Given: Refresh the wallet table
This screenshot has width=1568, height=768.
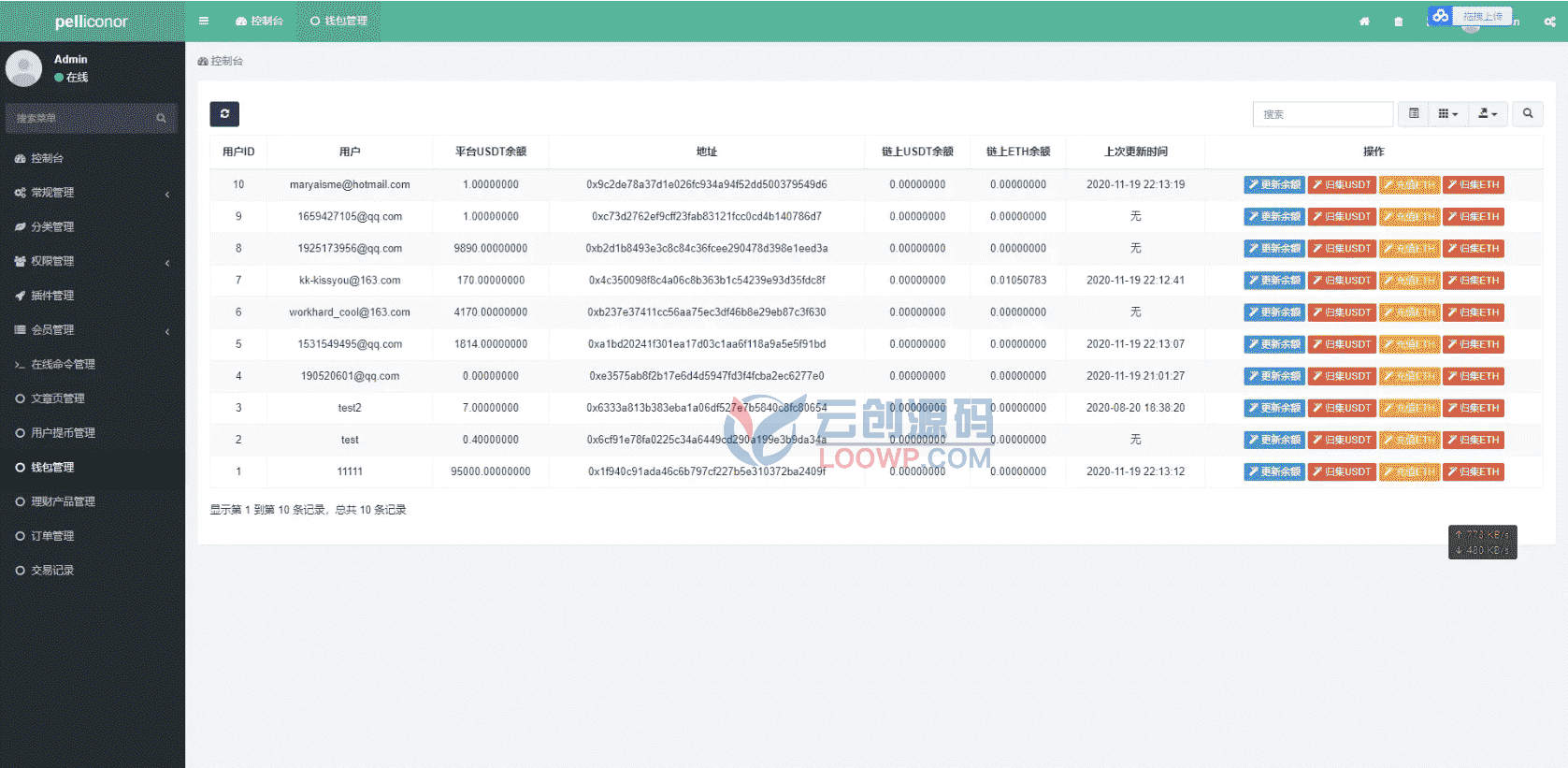Looking at the screenshot, I should click(x=224, y=114).
